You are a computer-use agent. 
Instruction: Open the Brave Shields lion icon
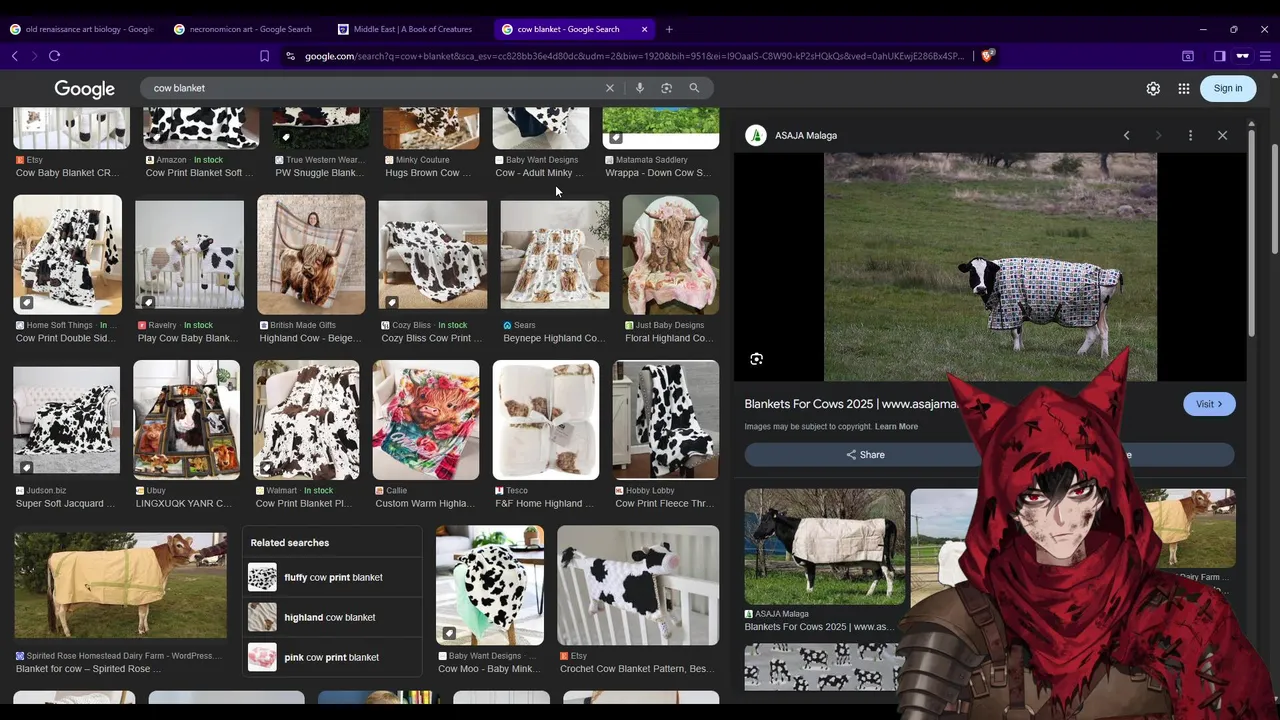pyautogui.click(x=987, y=56)
